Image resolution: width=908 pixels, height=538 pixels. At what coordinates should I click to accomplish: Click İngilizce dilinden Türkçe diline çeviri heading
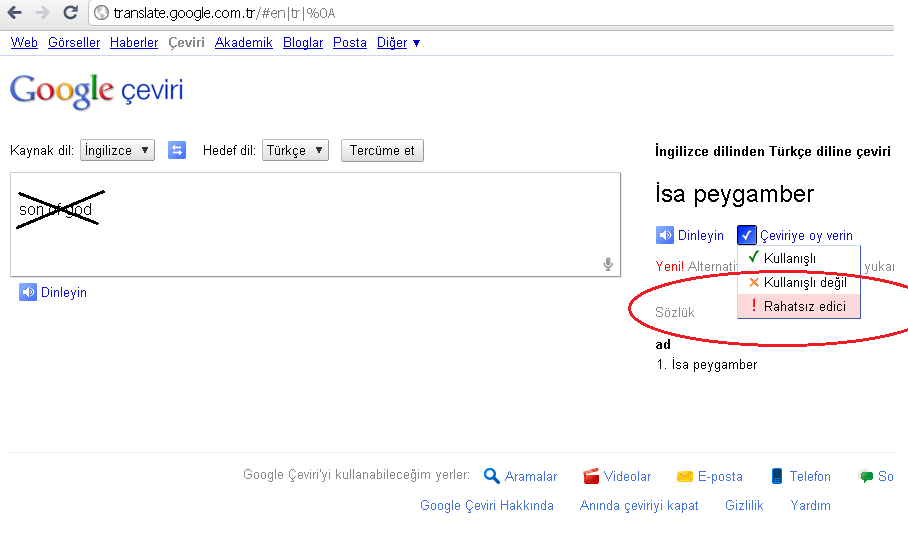(x=773, y=151)
